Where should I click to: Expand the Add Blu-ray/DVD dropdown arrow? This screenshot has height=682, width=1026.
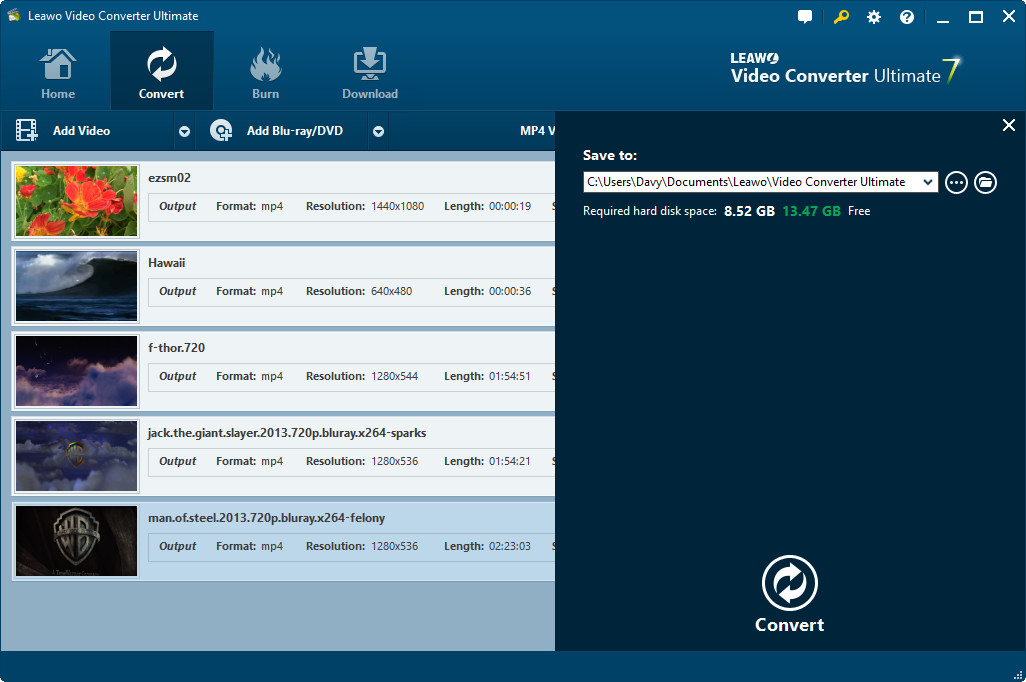378,131
